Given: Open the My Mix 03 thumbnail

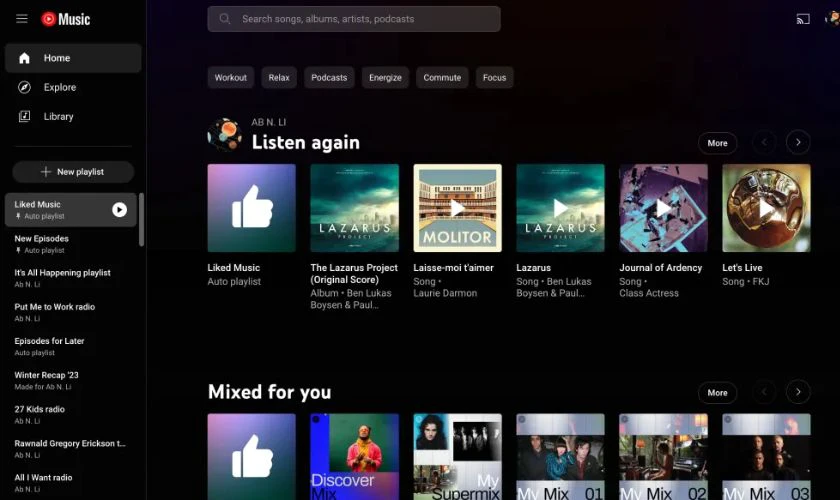Looking at the screenshot, I should 766,457.
